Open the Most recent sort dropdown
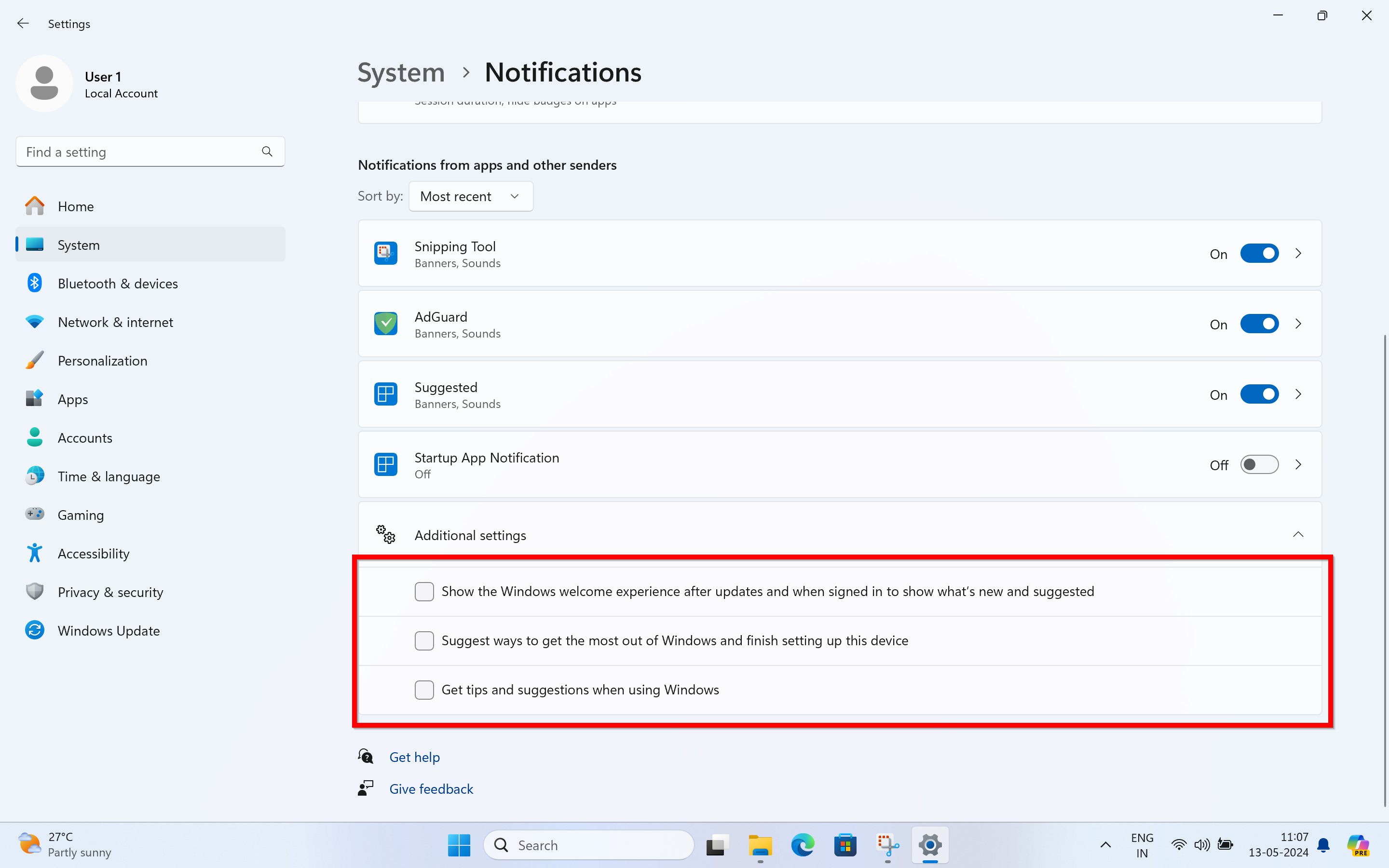1389x868 pixels. click(470, 196)
